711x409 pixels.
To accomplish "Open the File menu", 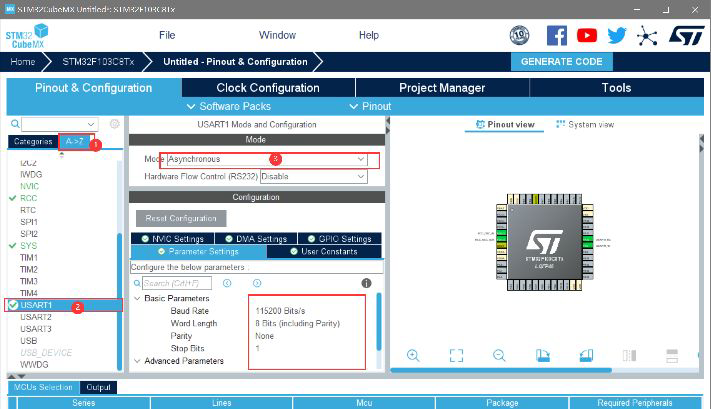I will pyautogui.click(x=167, y=35).
